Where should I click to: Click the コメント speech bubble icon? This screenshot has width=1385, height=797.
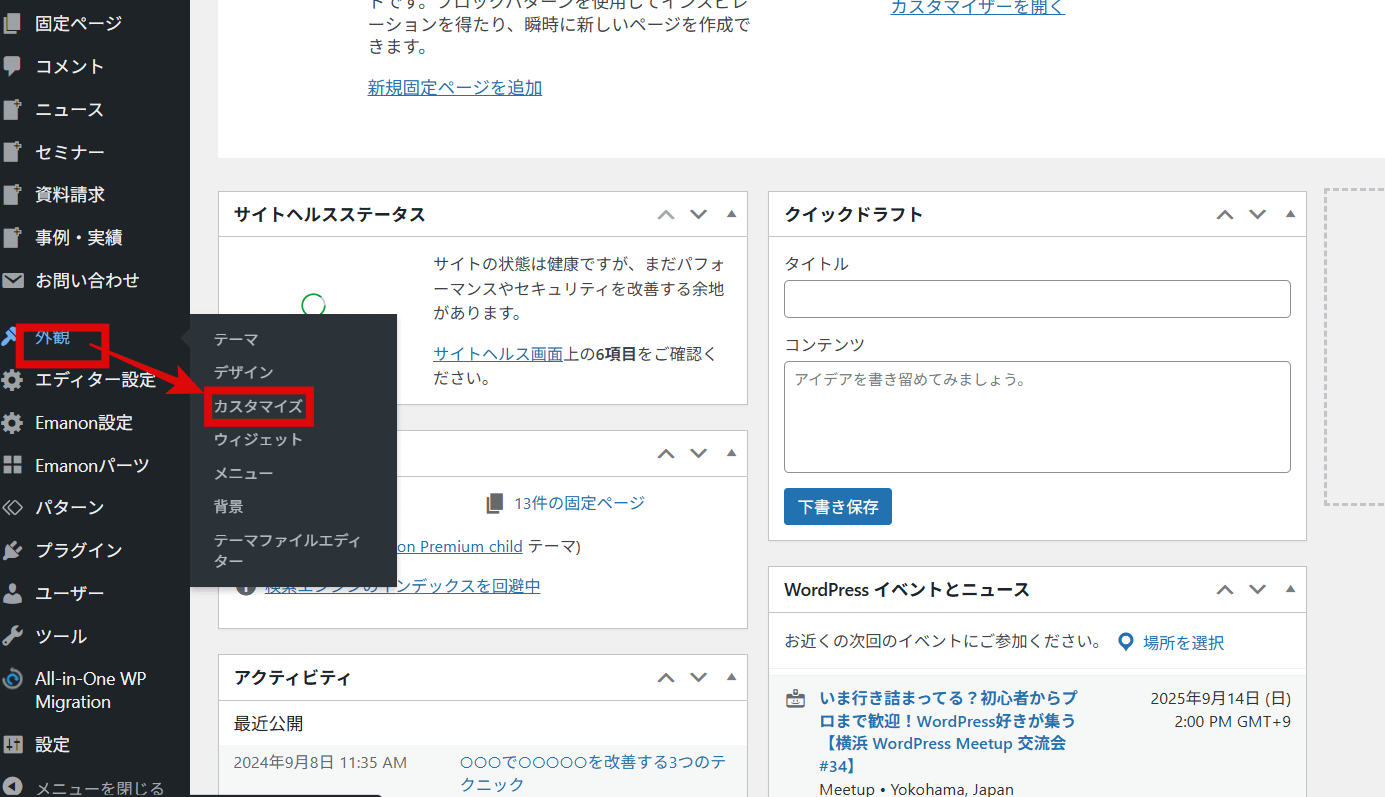tap(13, 67)
